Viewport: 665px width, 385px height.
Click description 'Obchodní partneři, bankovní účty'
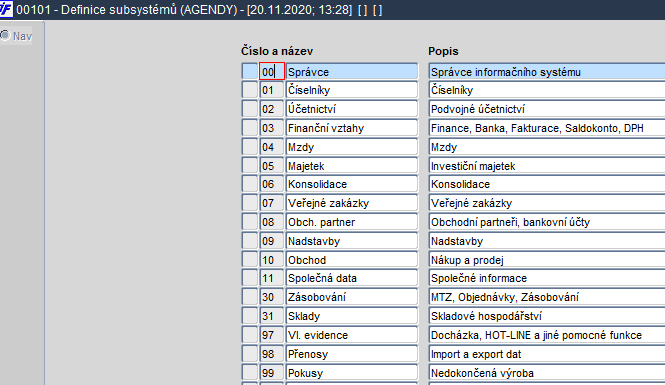click(547, 222)
